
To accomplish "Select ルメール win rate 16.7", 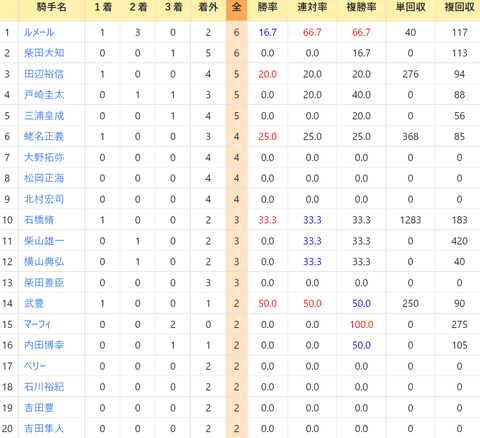I will point(268,32).
